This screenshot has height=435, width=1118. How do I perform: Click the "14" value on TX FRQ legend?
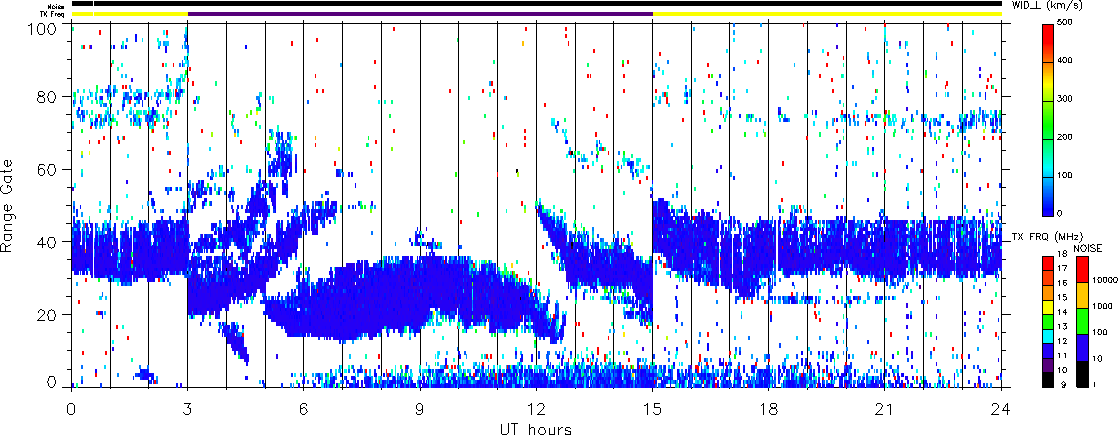pyautogui.click(x=1062, y=312)
